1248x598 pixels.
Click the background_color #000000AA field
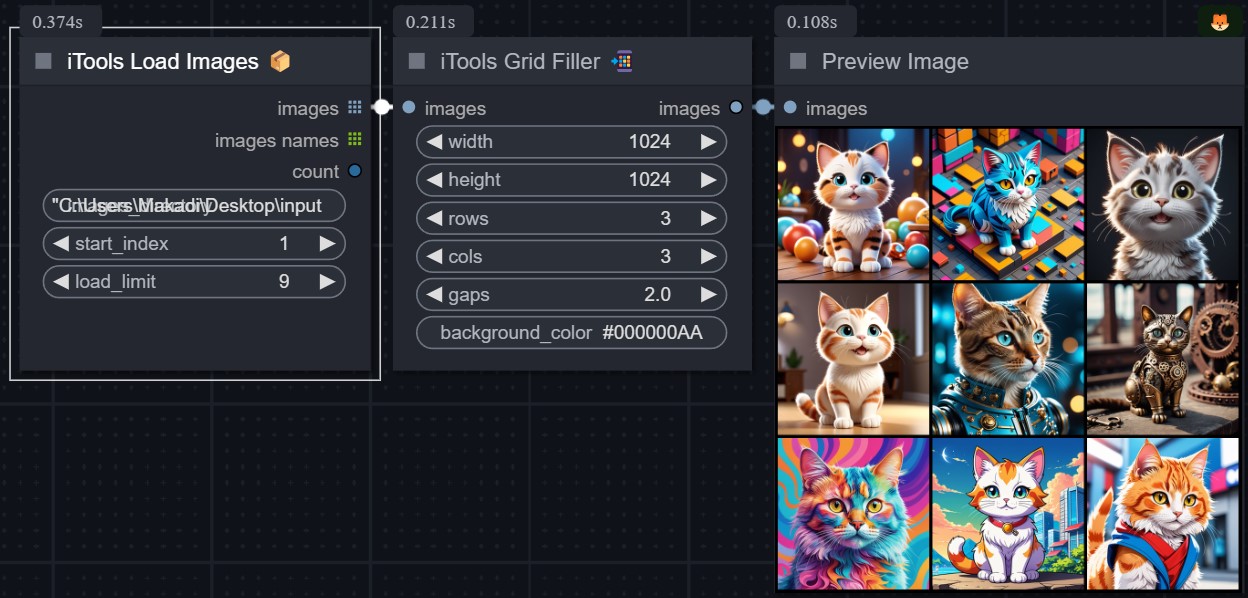coord(571,333)
